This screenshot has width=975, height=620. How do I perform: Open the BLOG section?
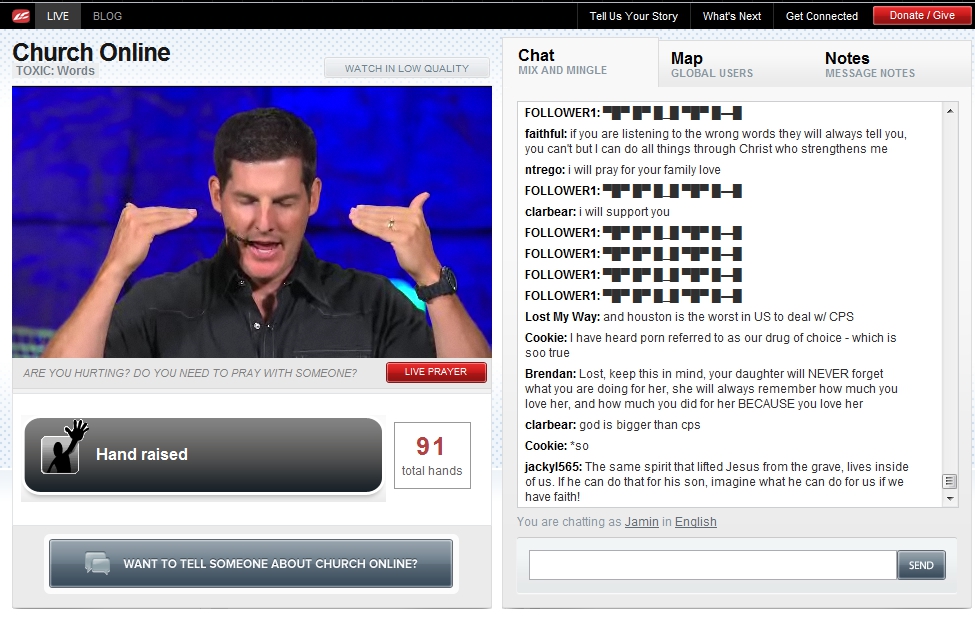pyautogui.click(x=107, y=16)
